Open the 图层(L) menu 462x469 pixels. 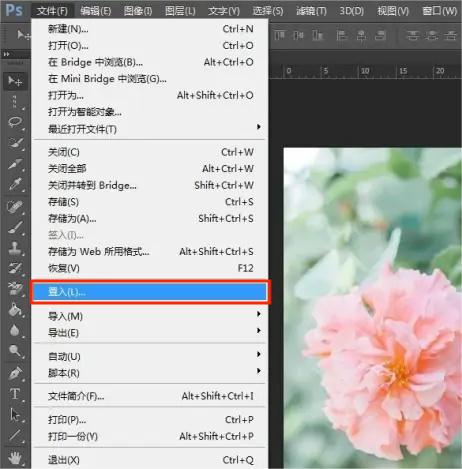180,11
